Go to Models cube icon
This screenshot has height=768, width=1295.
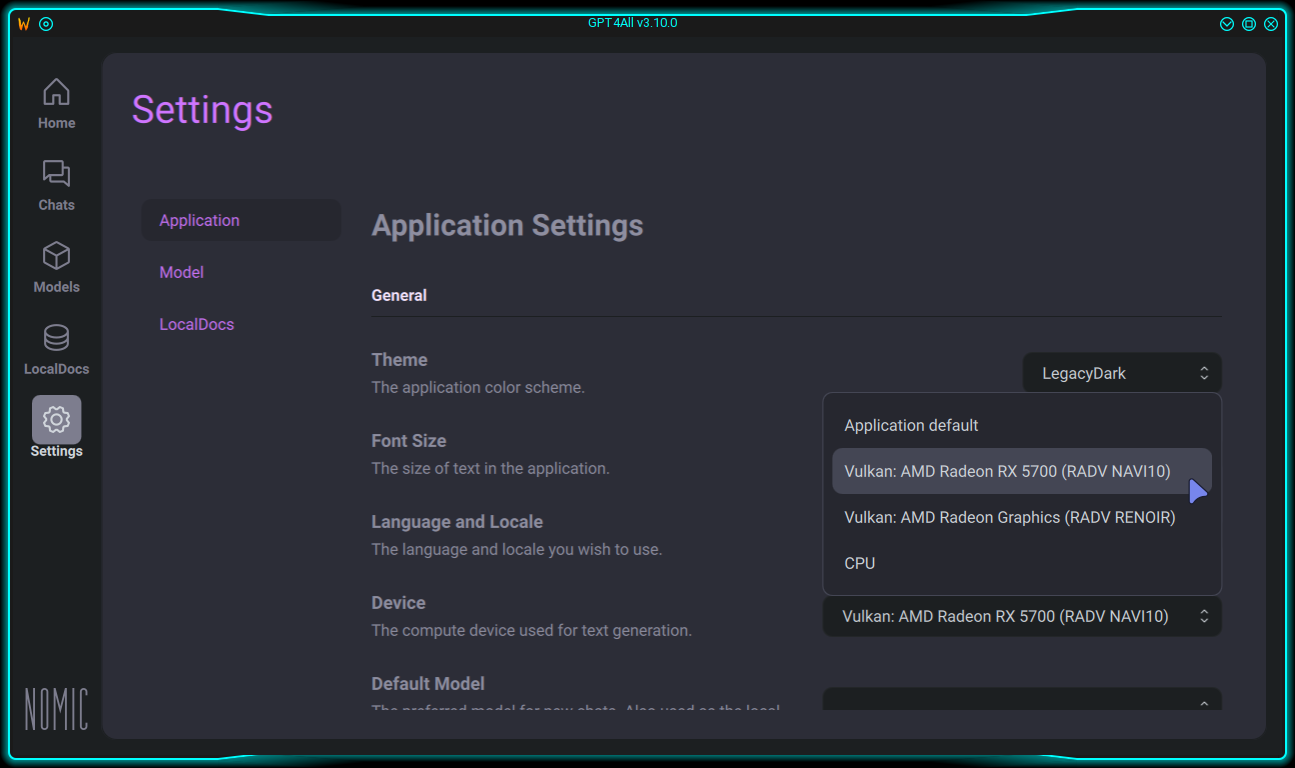pyautogui.click(x=56, y=256)
